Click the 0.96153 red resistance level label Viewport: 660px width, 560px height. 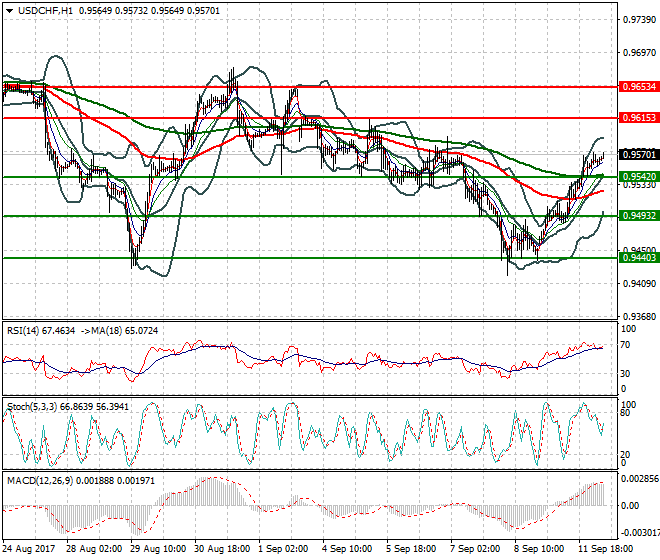(x=639, y=118)
